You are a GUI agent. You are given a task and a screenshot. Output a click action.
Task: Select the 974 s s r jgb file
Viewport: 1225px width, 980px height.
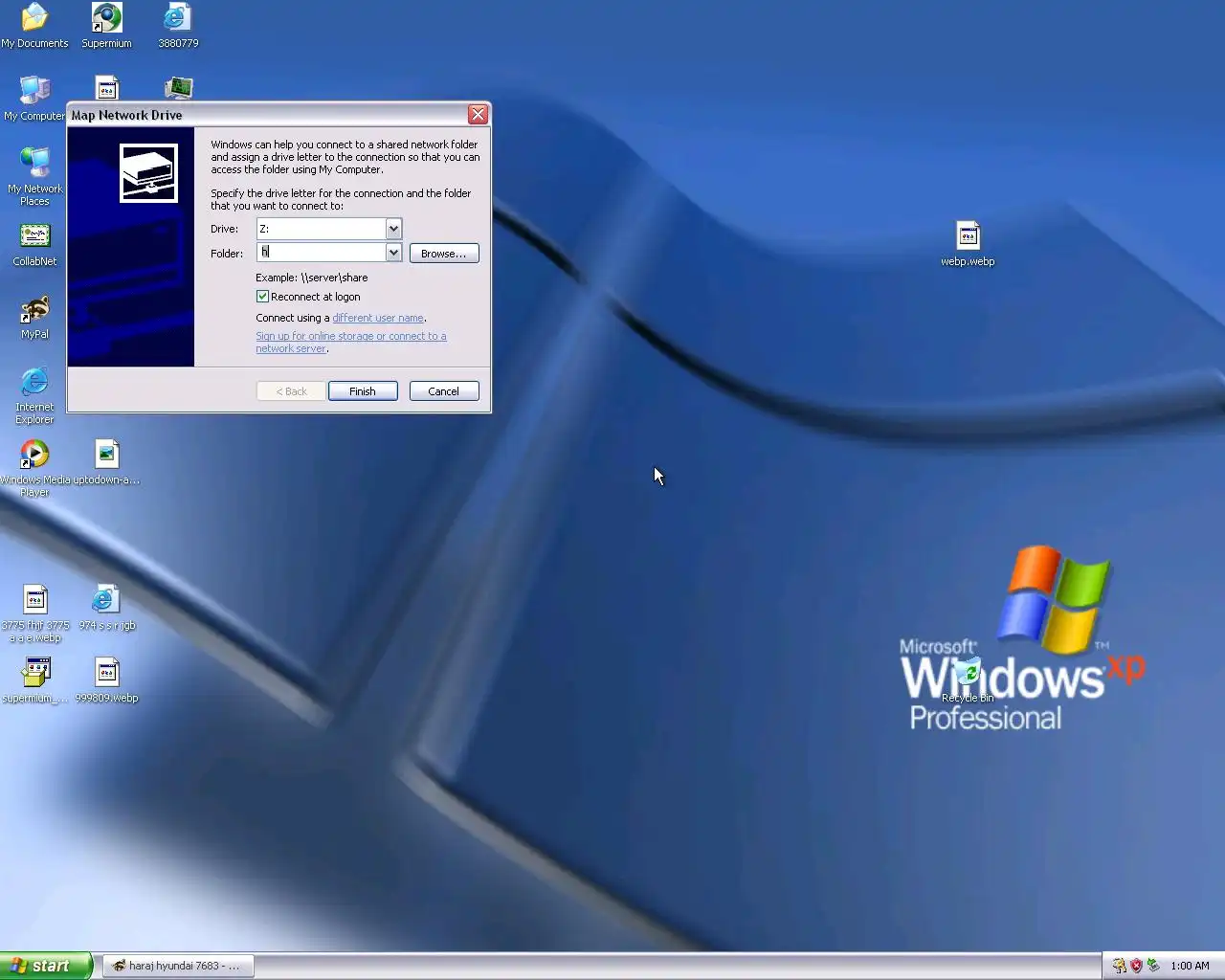[106, 608]
